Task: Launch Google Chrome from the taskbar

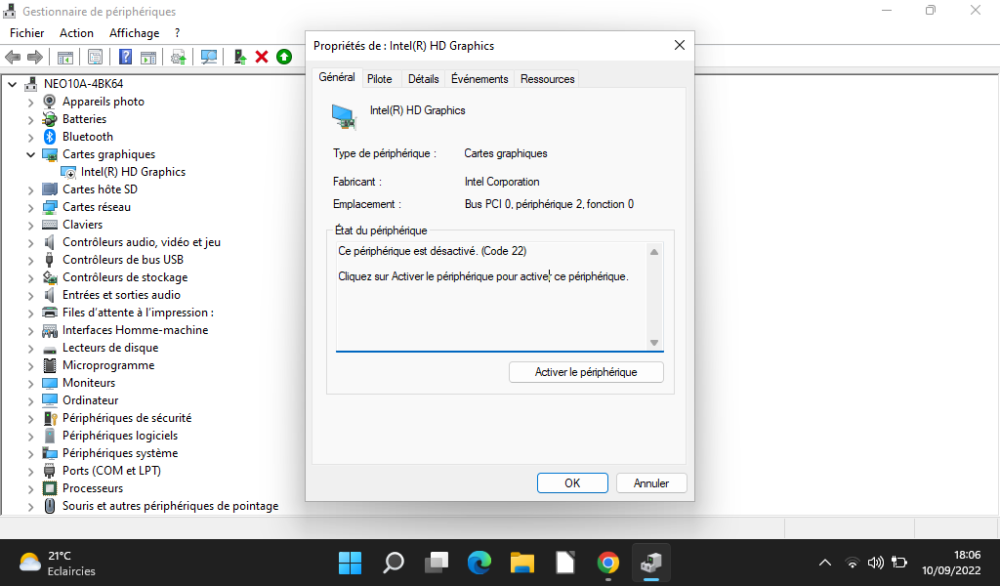Action: tap(608, 563)
